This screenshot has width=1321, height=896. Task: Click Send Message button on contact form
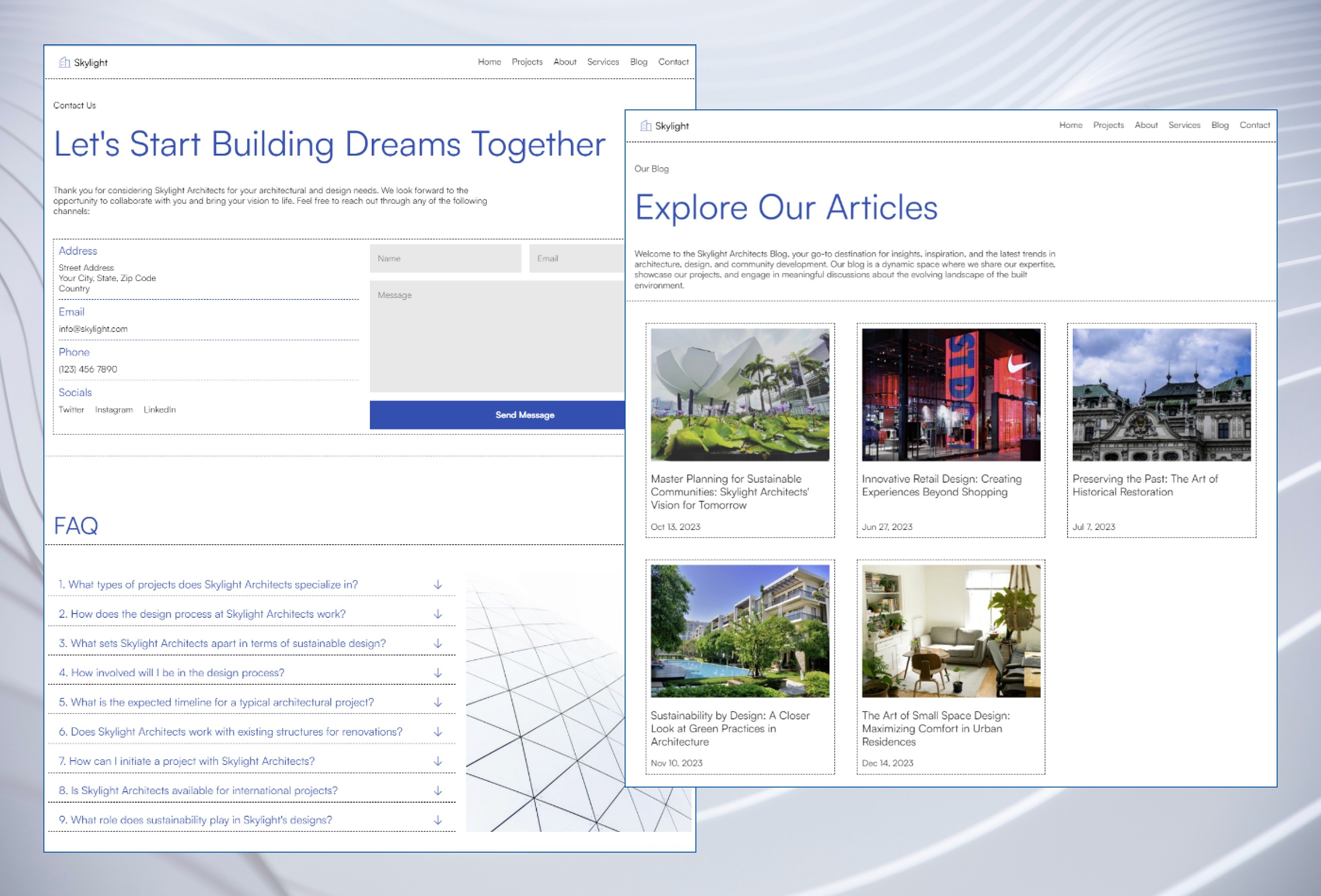(x=524, y=415)
